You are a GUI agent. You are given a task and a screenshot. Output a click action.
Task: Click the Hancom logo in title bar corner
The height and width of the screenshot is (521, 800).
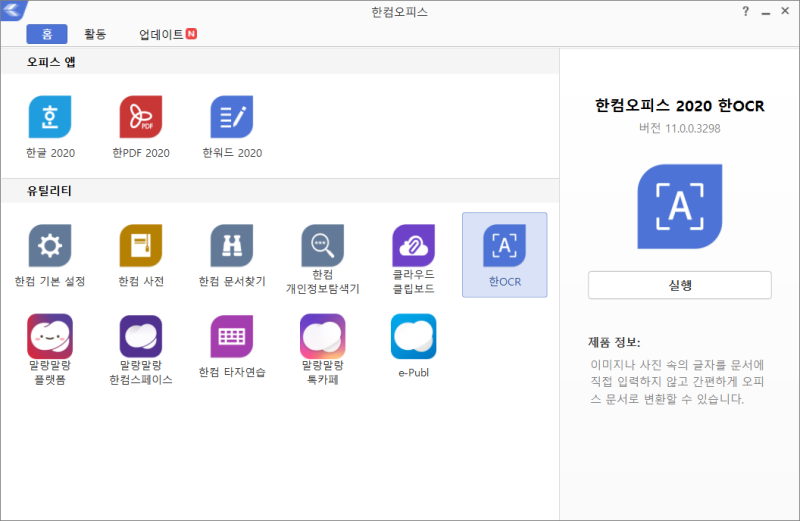[x=12, y=10]
